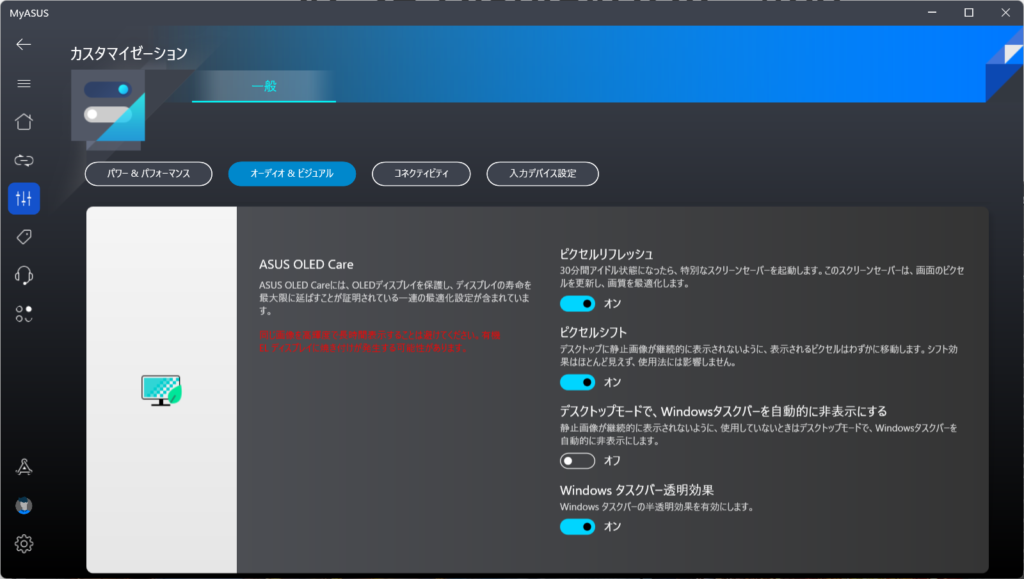Click the Windows タスクバー透明効果 heading
Viewport: 1024px width, 579px height.
[637, 490]
